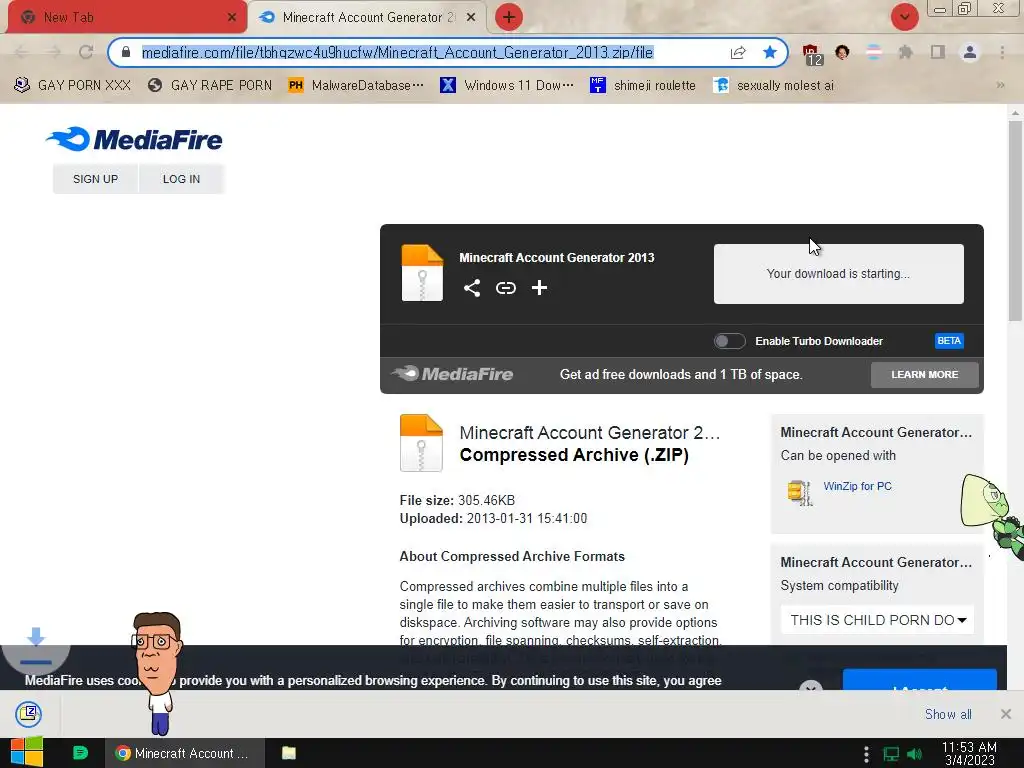Click the orange ZIP file icon in the dark panel
This screenshot has width=1024, height=768.
[422, 273]
